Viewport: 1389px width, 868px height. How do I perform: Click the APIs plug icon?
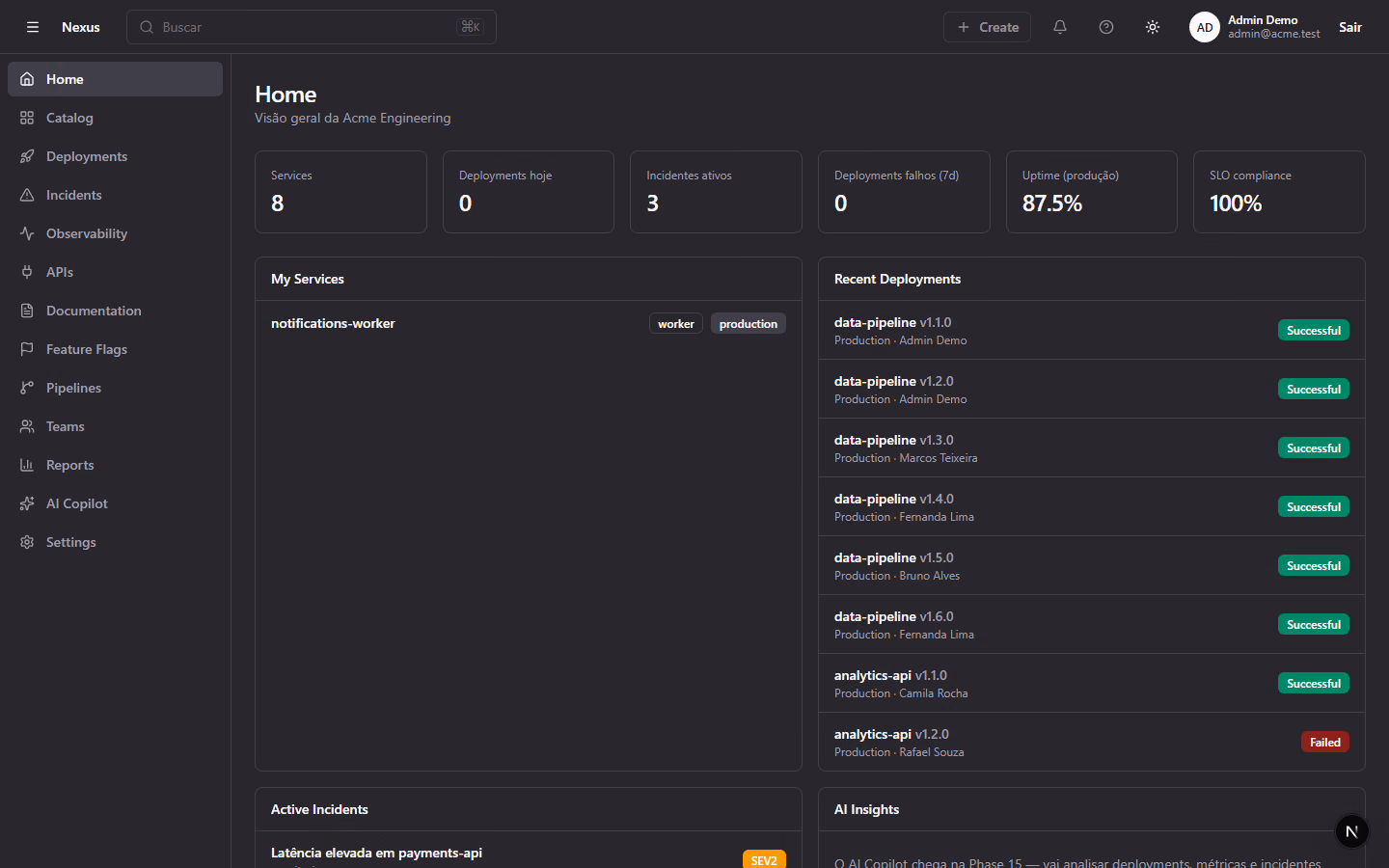(27, 272)
